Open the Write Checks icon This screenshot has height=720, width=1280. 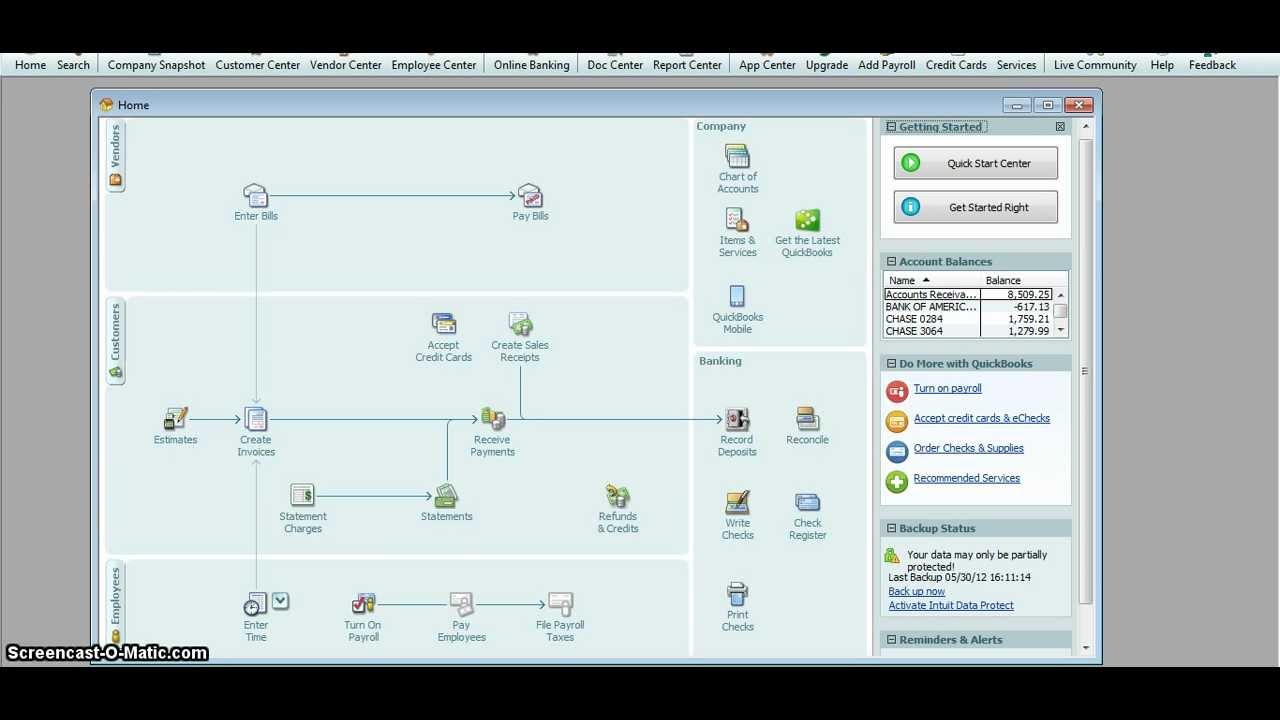737,502
